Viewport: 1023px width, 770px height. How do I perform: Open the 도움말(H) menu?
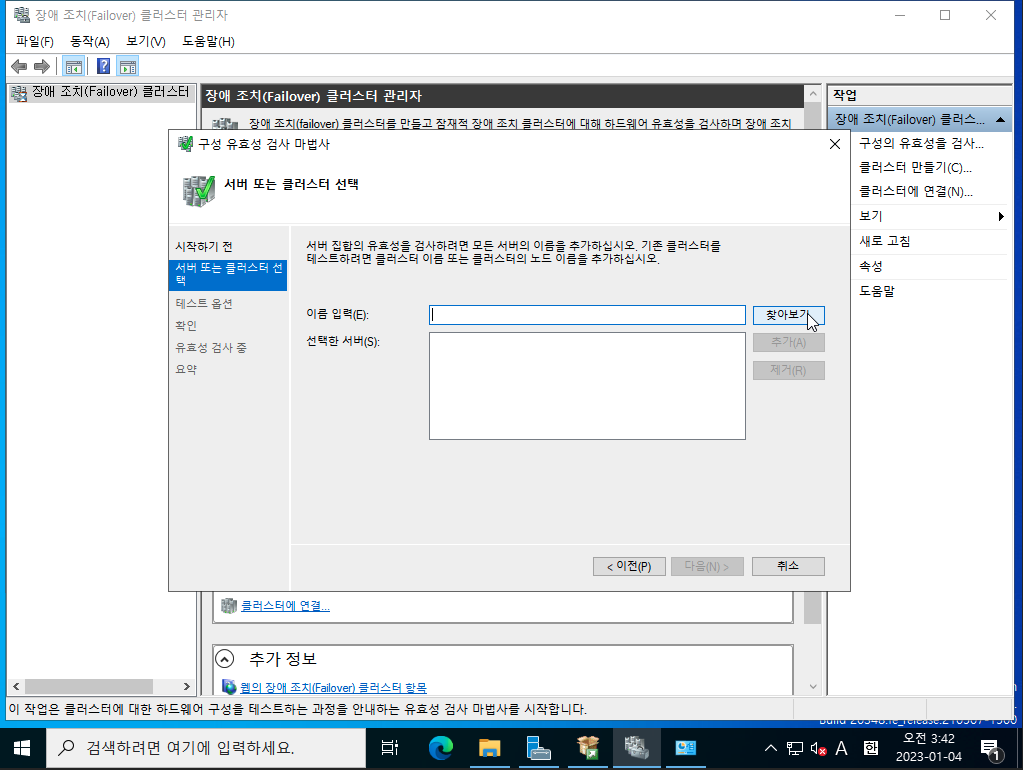point(208,41)
